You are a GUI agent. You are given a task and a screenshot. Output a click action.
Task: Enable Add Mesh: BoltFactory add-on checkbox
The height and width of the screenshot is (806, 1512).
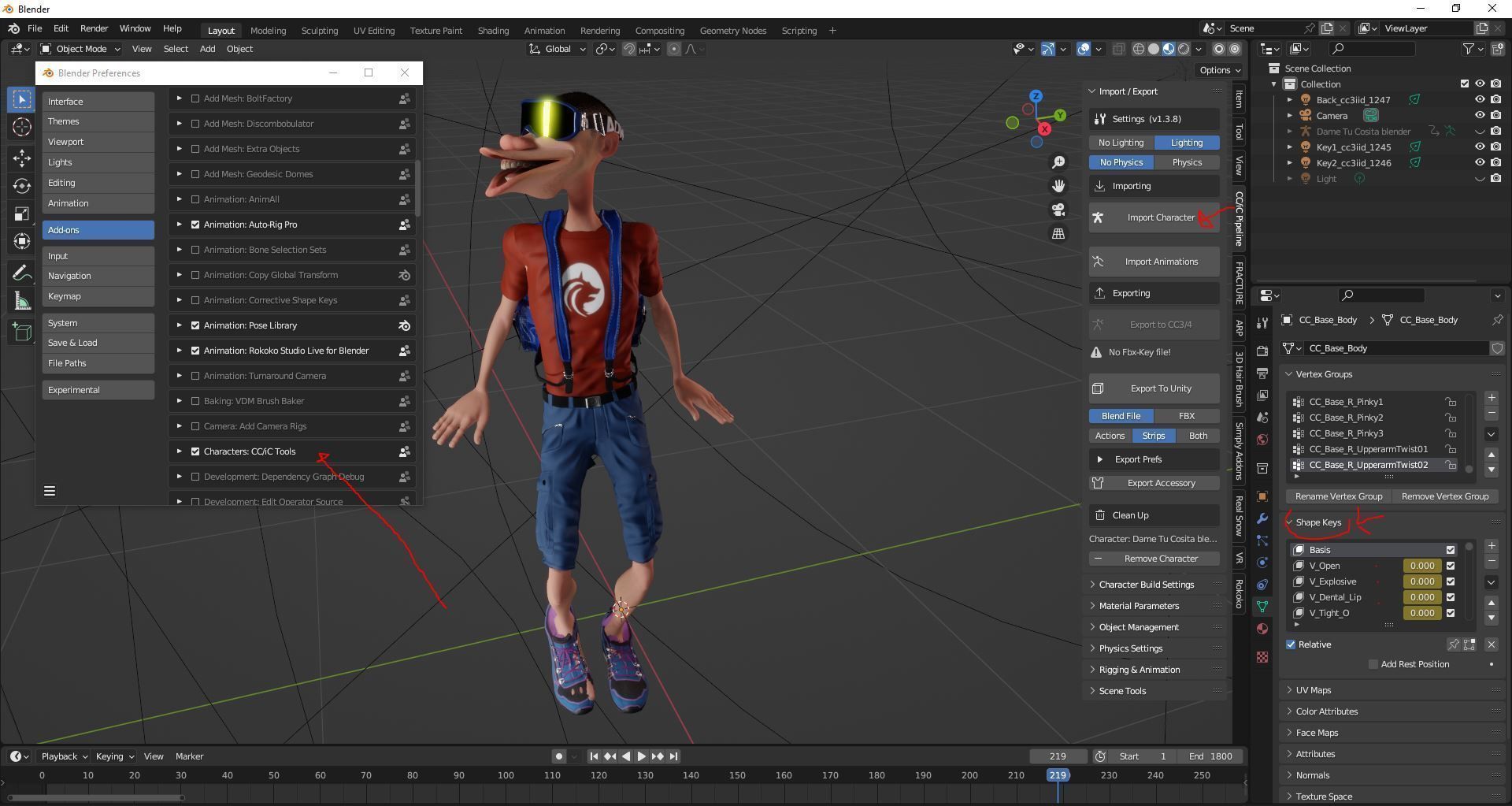(195, 98)
